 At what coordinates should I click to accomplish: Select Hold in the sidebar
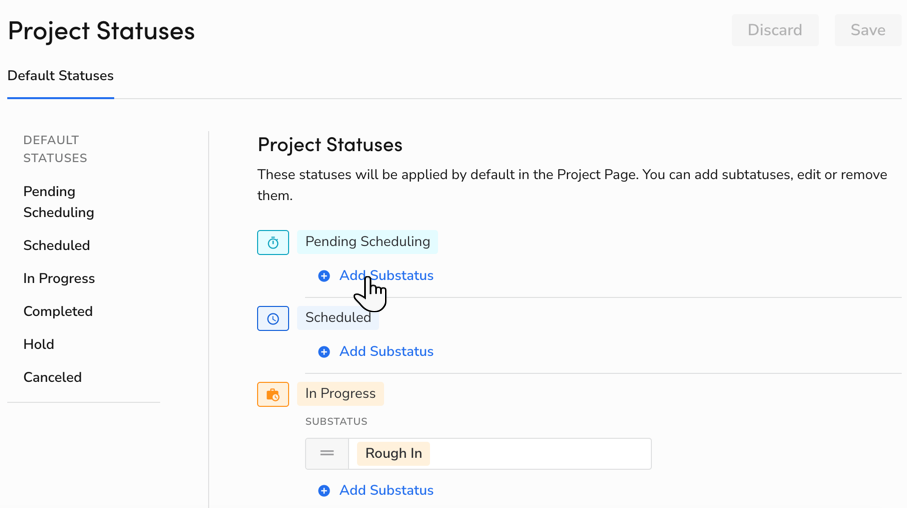(x=39, y=344)
